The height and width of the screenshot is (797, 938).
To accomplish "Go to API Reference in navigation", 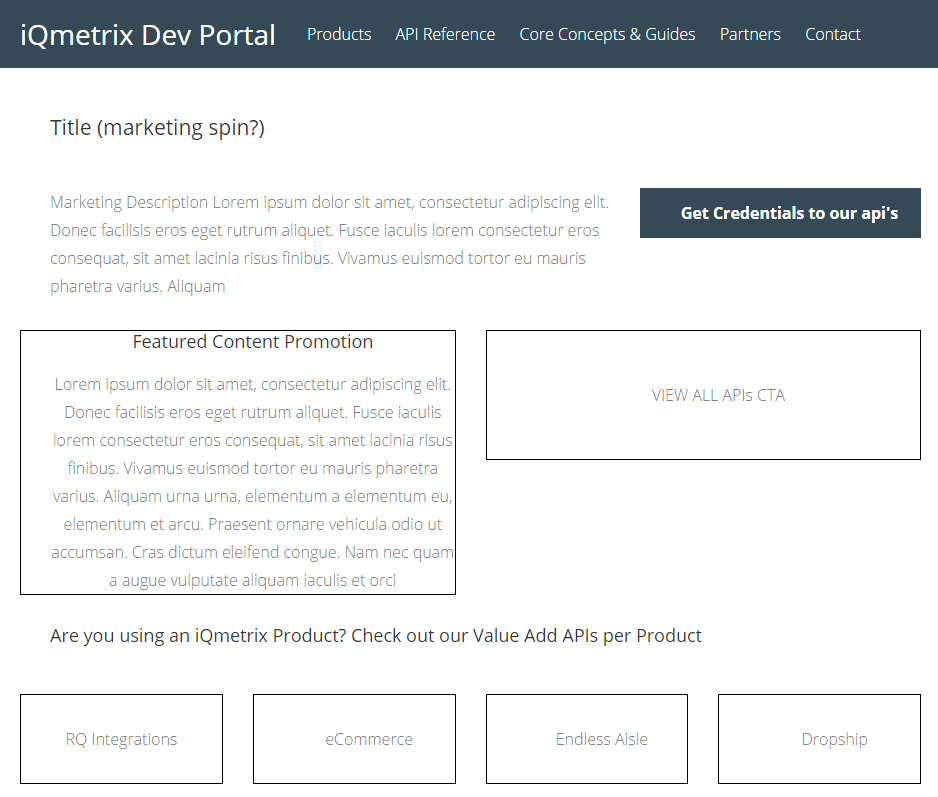I will (445, 35).
